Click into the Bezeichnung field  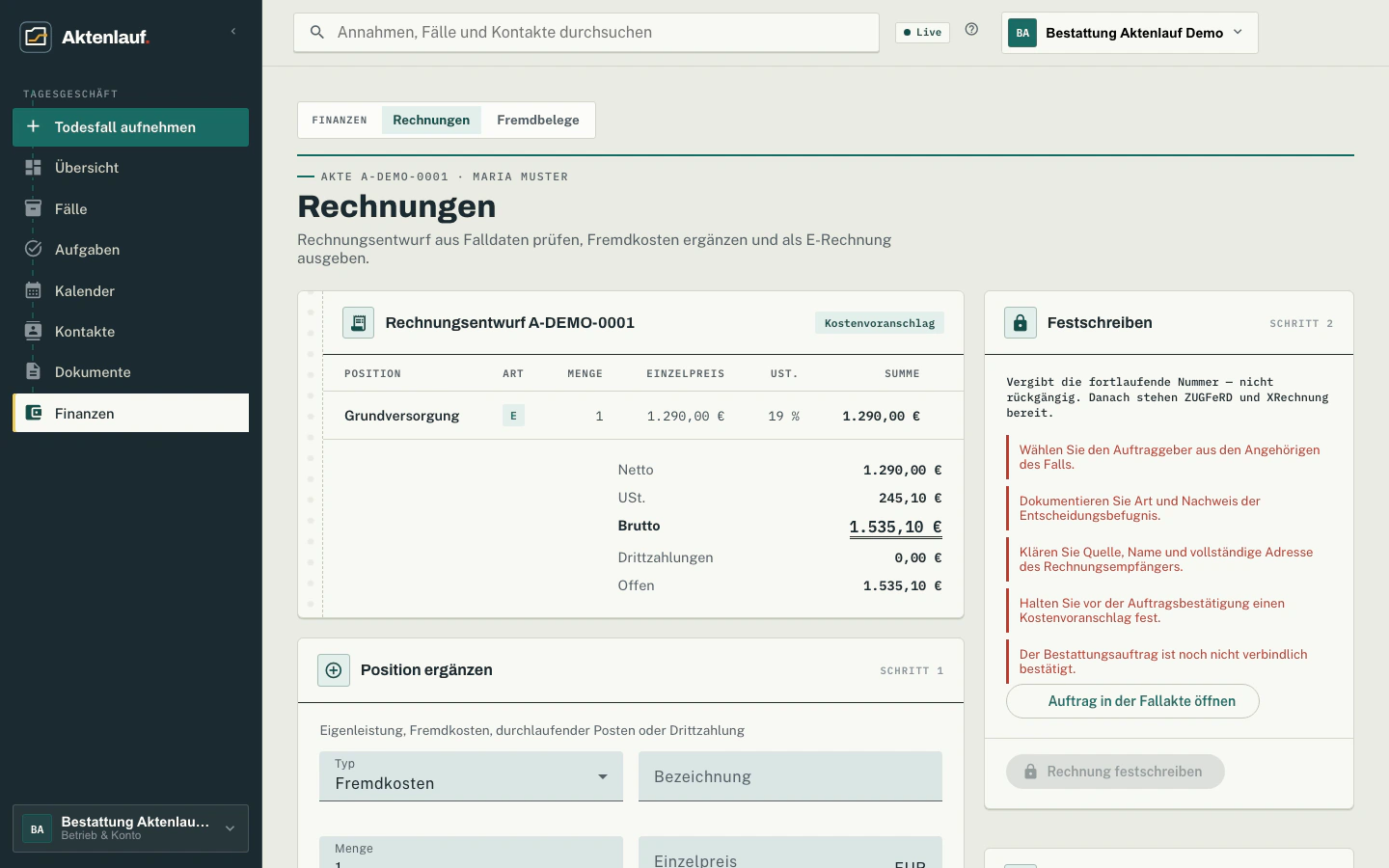click(x=790, y=776)
